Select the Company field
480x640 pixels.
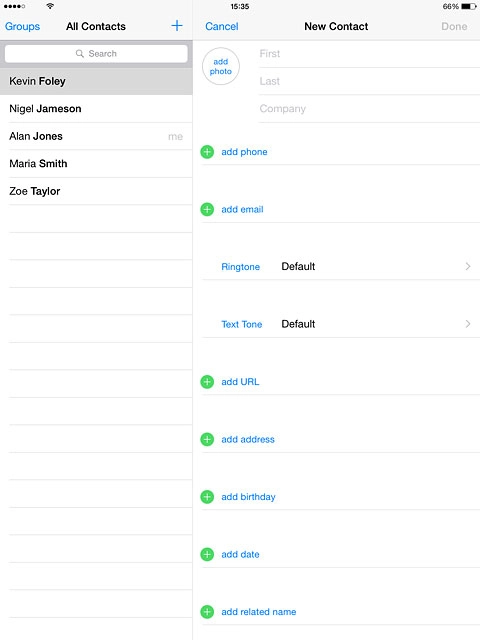click(369, 109)
